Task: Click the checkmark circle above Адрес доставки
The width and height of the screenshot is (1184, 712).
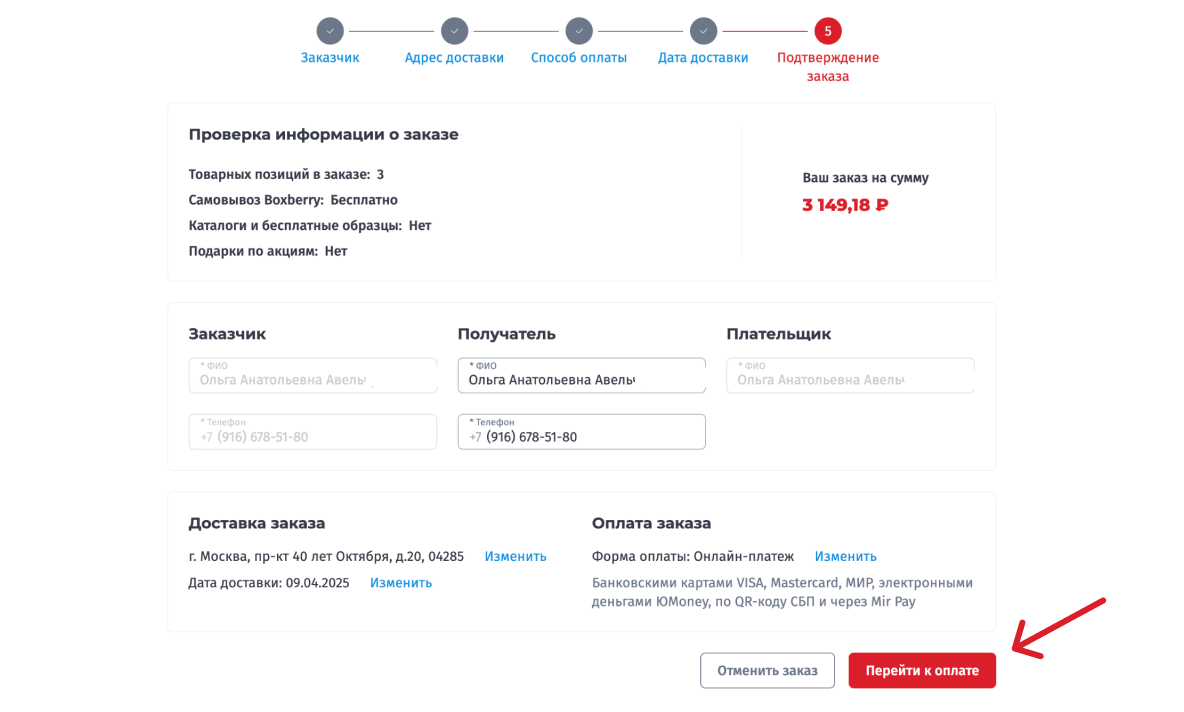Action: point(454,31)
